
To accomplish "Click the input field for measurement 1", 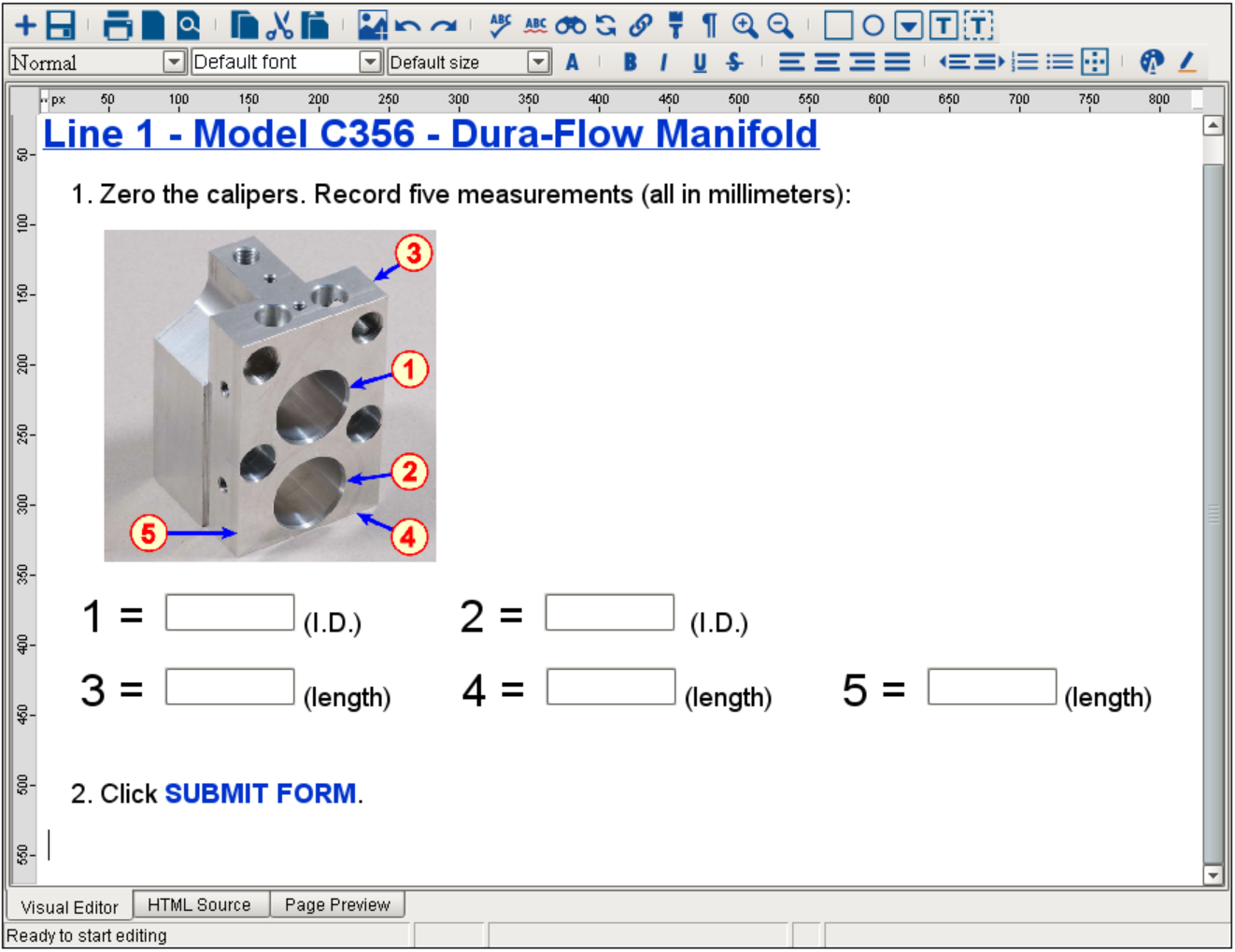I will tap(230, 613).
